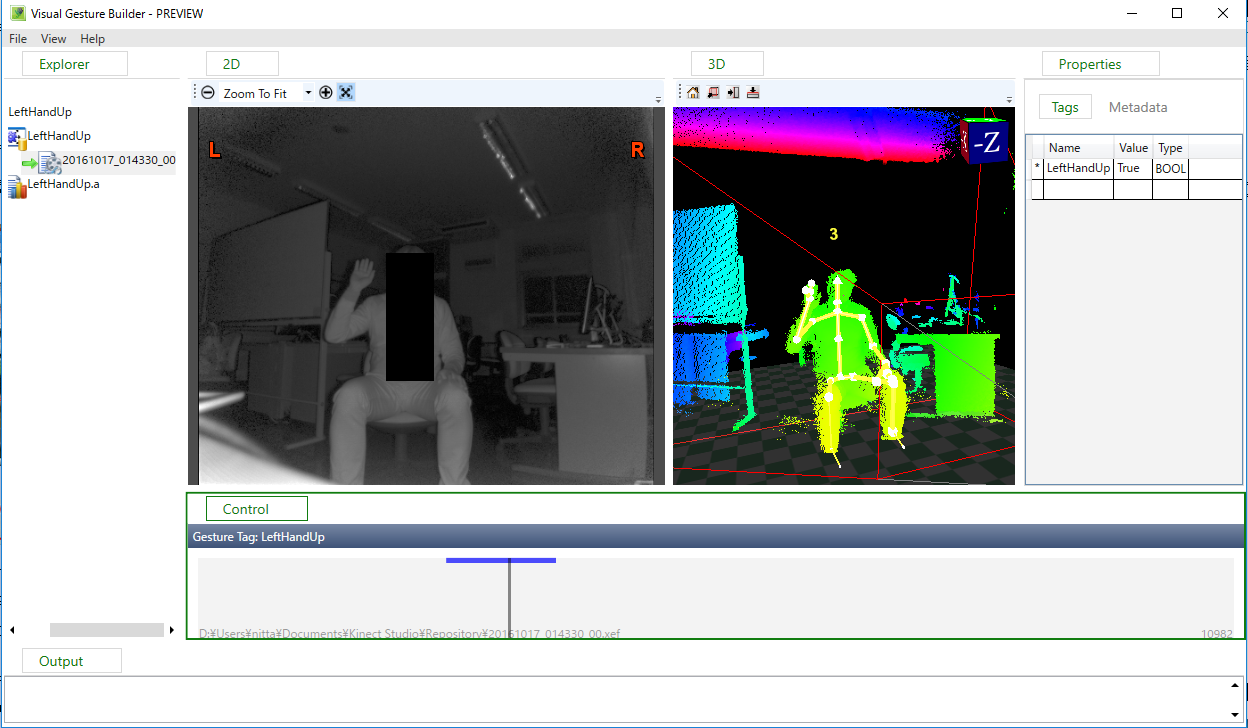Open the File menu
The width and height of the screenshot is (1248, 728).
point(18,39)
